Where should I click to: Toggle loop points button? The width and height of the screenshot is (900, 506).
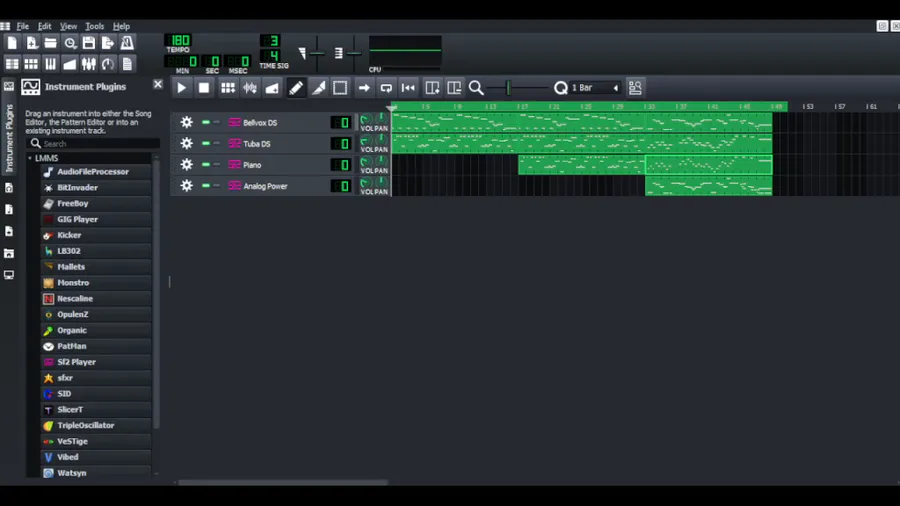point(386,88)
